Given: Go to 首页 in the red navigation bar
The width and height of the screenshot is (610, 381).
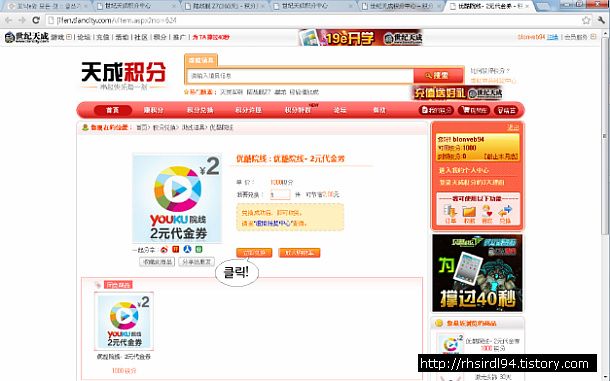Looking at the screenshot, I should [112, 110].
